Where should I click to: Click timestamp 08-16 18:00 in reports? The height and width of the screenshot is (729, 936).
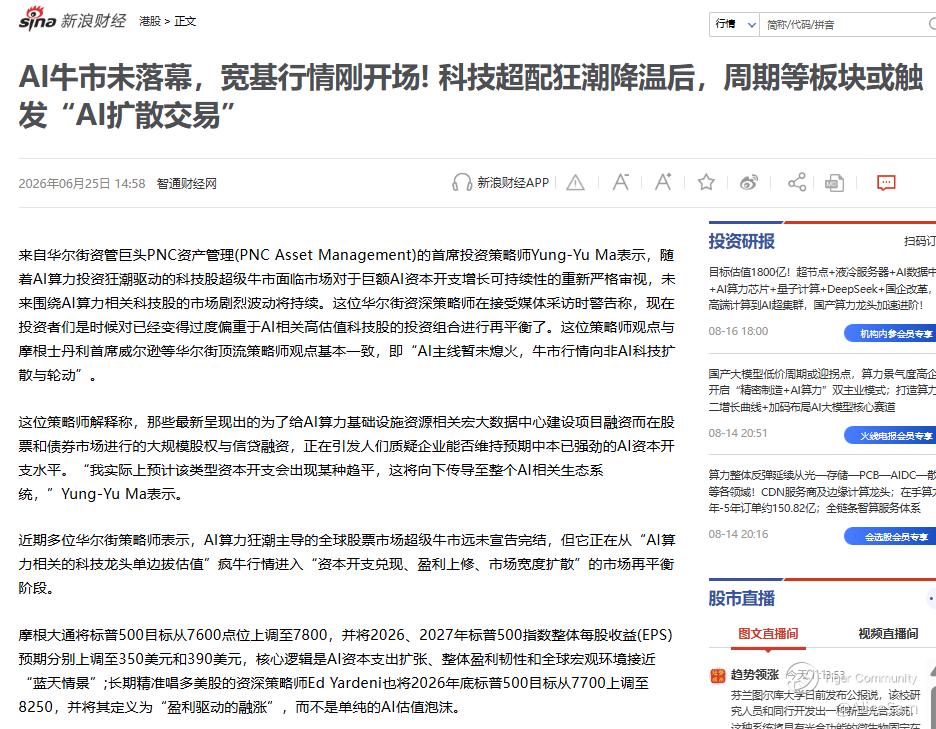pos(738,331)
